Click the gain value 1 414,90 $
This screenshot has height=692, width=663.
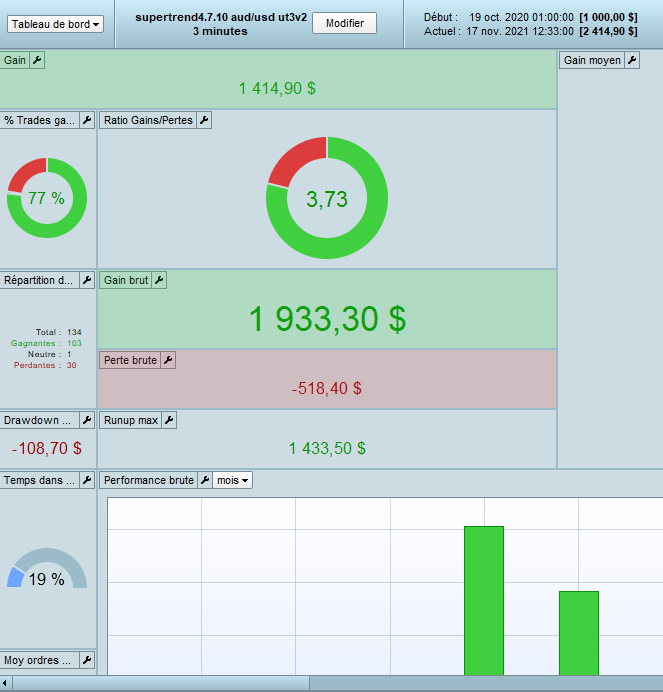[277, 88]
